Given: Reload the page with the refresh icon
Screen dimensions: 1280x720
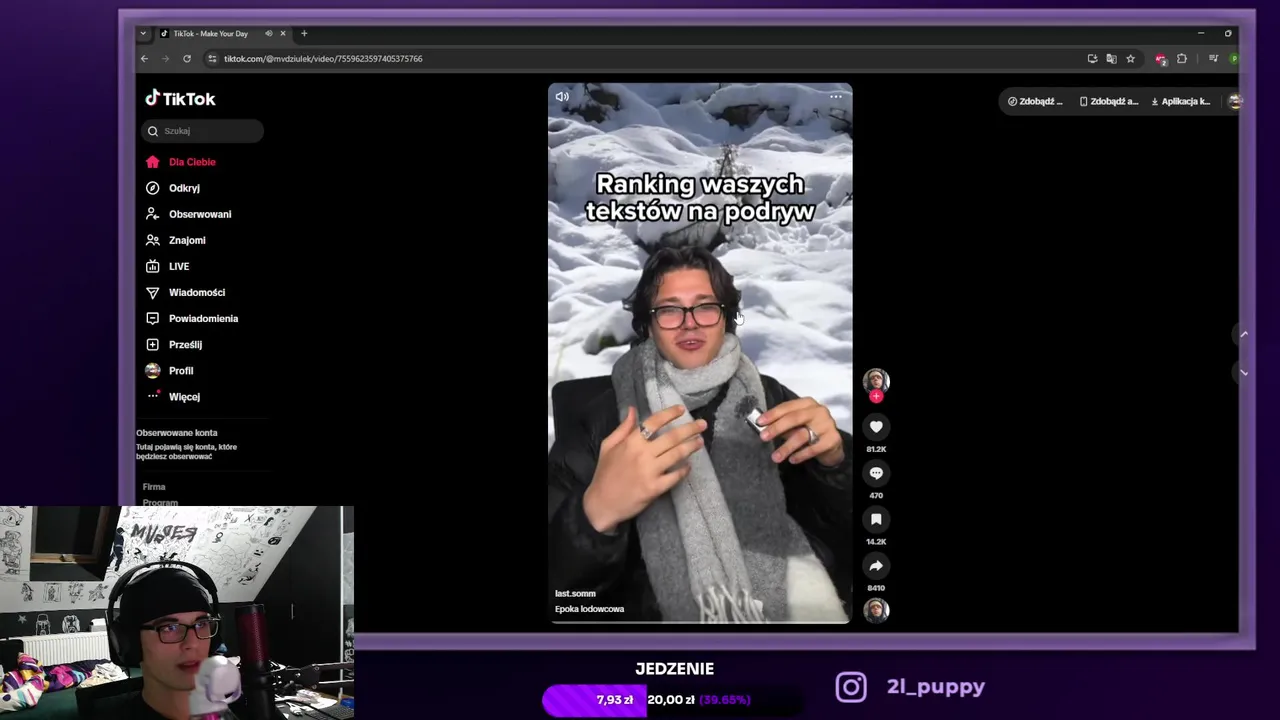Looking at the screenshot, I should (186, 59).
